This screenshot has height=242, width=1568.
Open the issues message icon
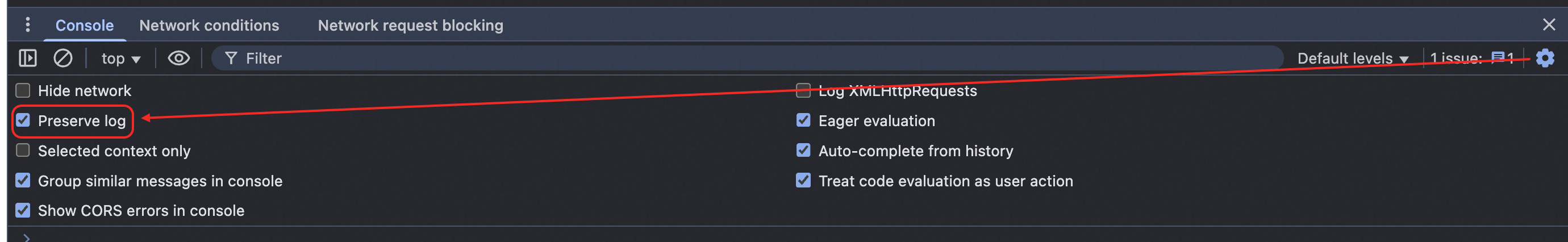point(1498,58)
